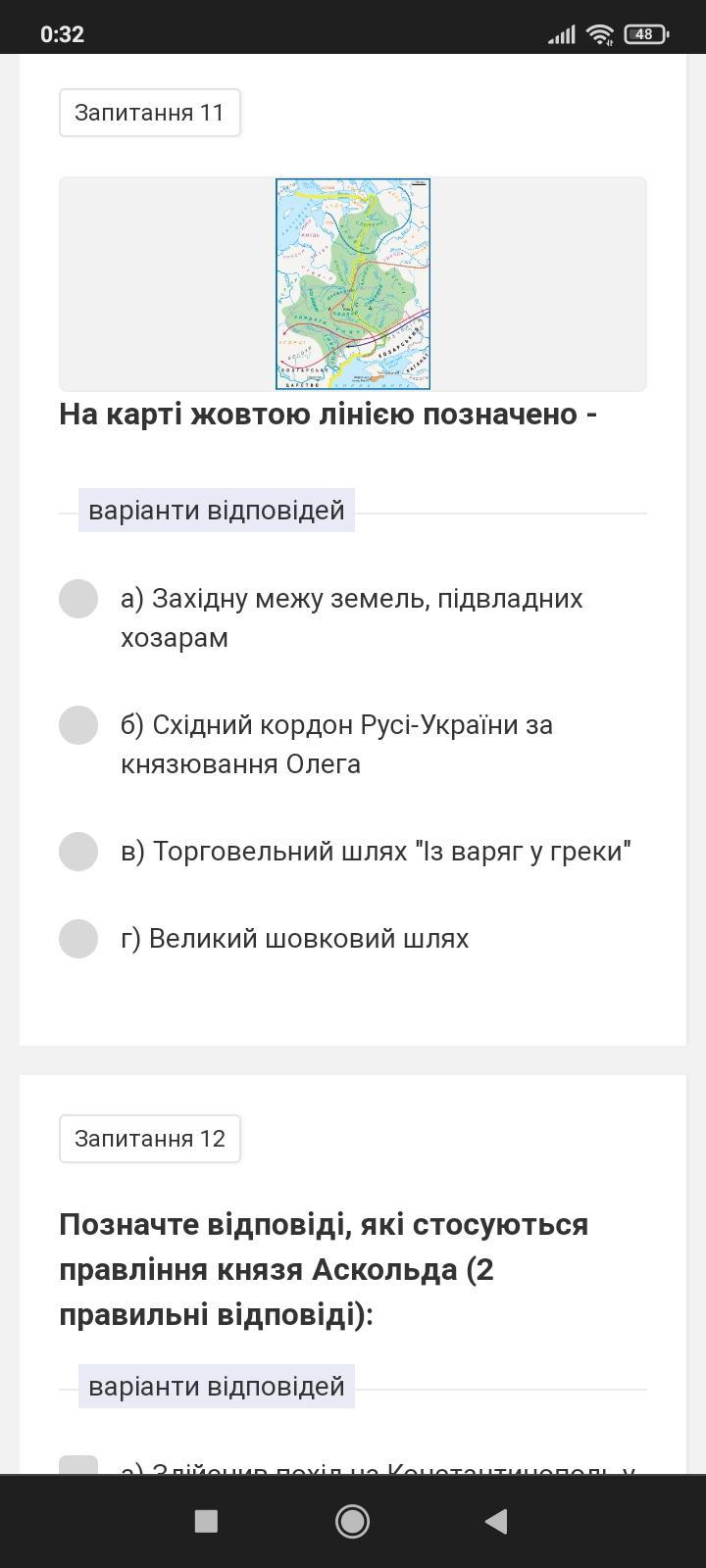706x1568 pixels.
Task: Tap the back triangle navigation button
Action: coord(496,1521)
